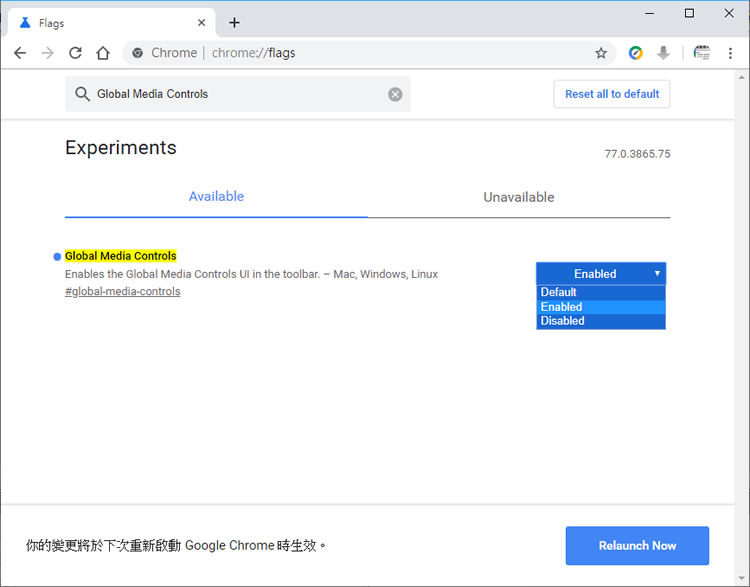The width and height of the screenshot is (750, 587).
Task: Collapse the Enabled dropdown for Global Media Controls
Action: (x=601, y=274)
